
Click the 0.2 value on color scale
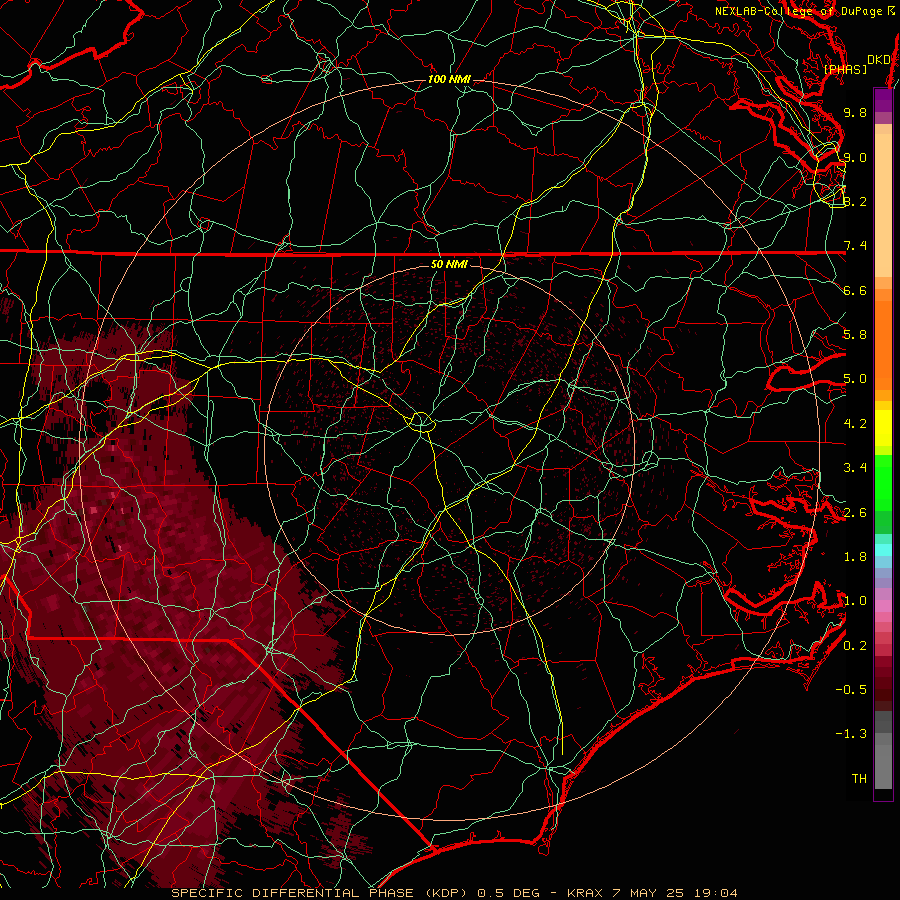(x=855, y=646)
